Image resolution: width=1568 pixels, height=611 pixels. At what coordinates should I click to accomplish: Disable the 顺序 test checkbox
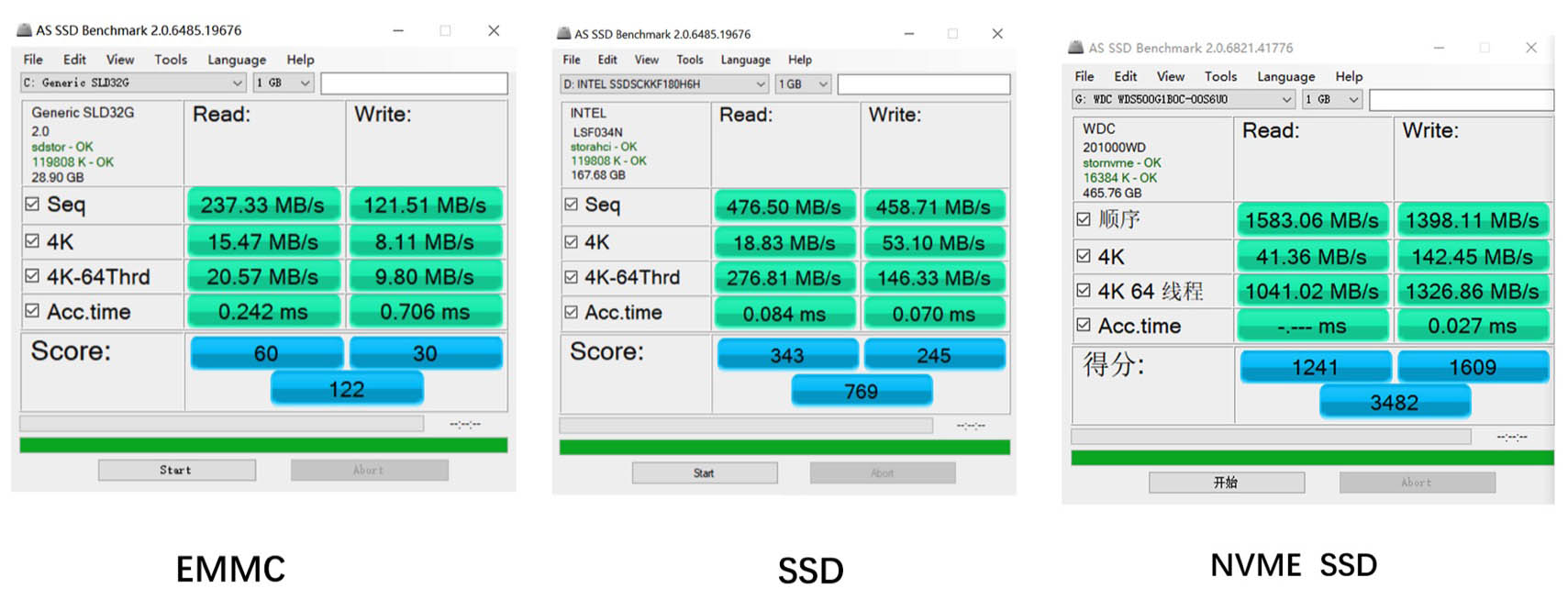(1084, 219)
